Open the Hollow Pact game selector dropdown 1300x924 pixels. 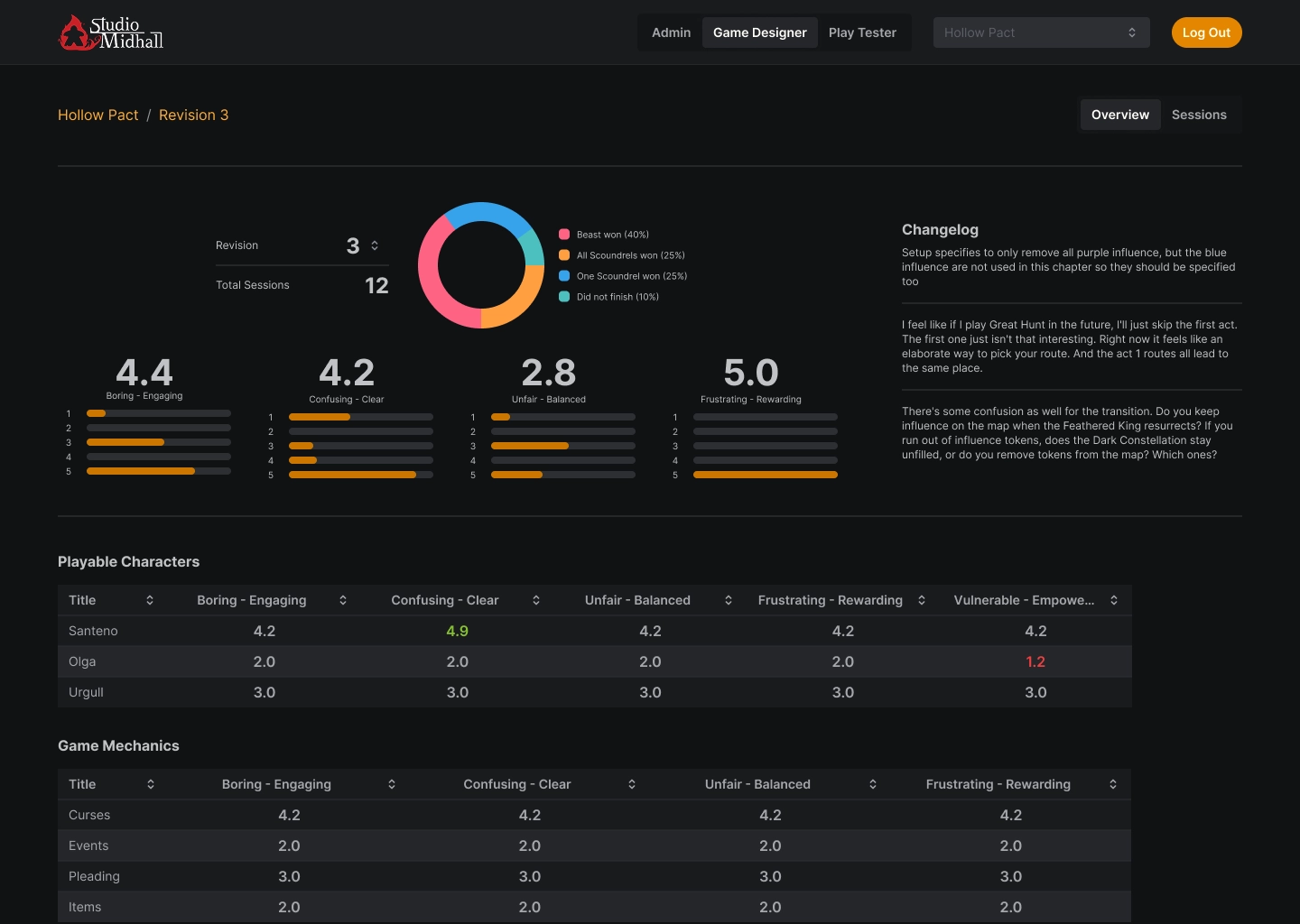1041,32
